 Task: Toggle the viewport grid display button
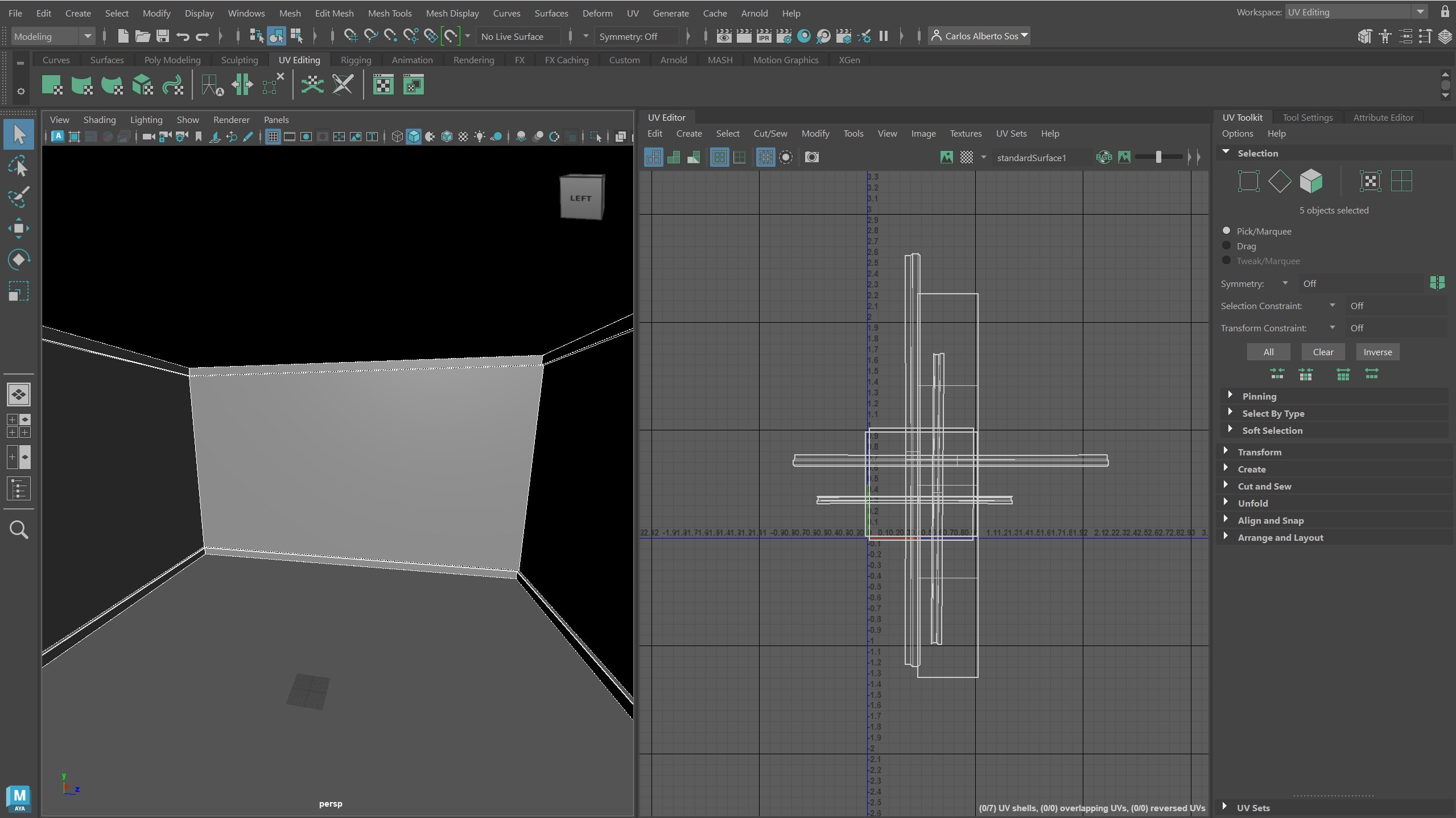point(273,137)
